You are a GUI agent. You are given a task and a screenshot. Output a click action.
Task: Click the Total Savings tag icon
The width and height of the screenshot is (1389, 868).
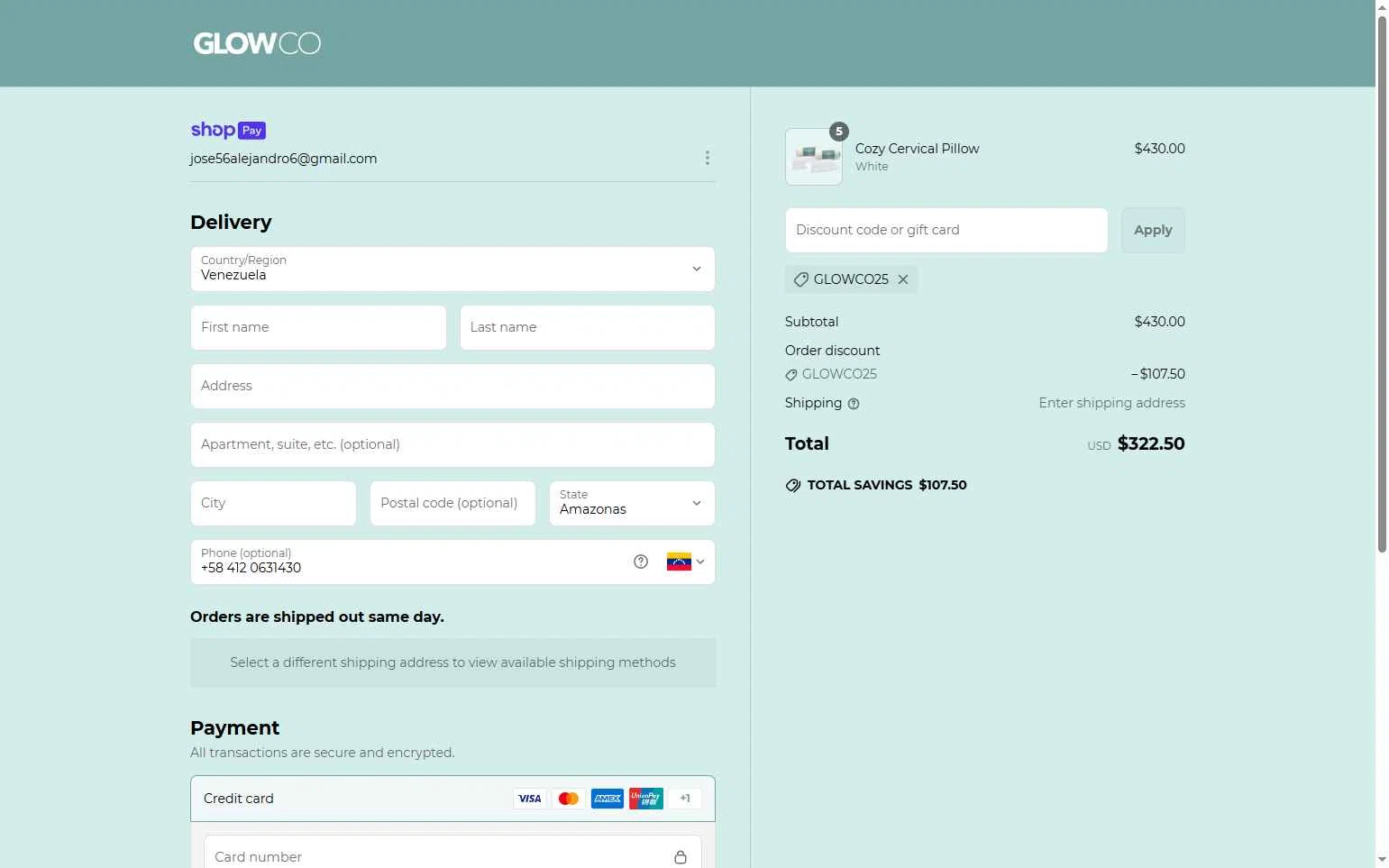tap(793, 485)
